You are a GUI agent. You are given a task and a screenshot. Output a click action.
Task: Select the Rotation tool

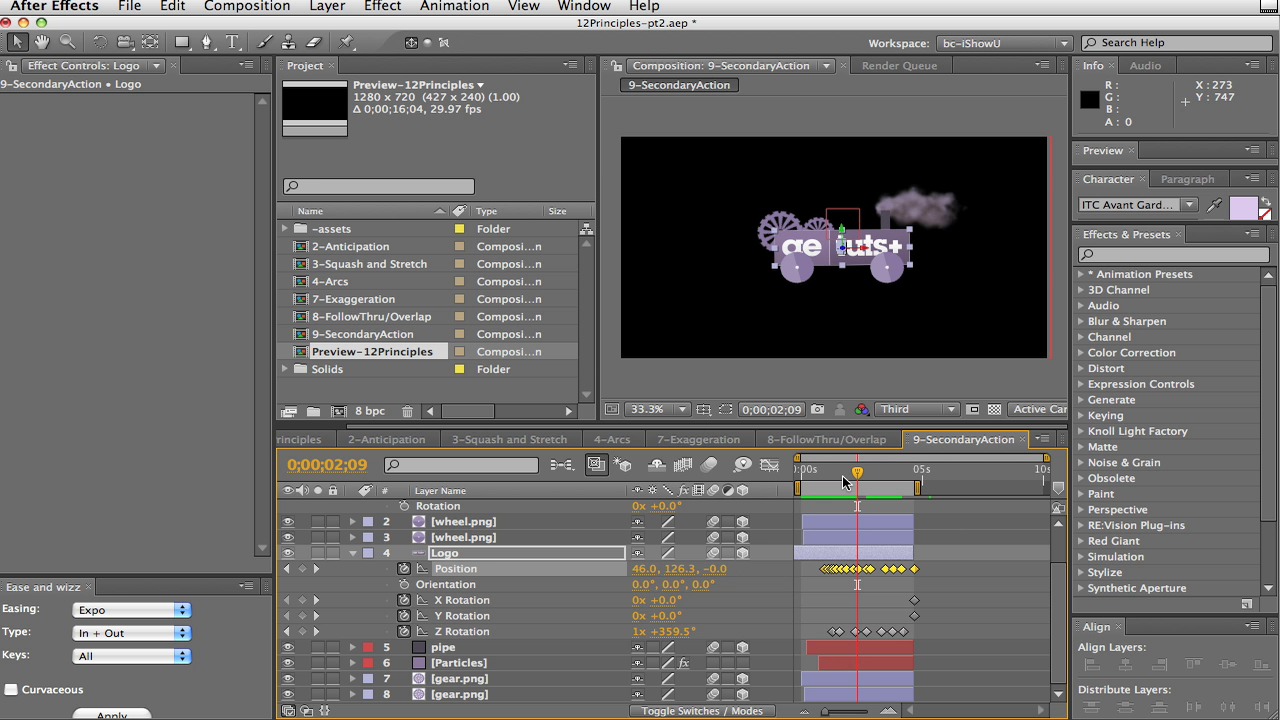(99, 42)
